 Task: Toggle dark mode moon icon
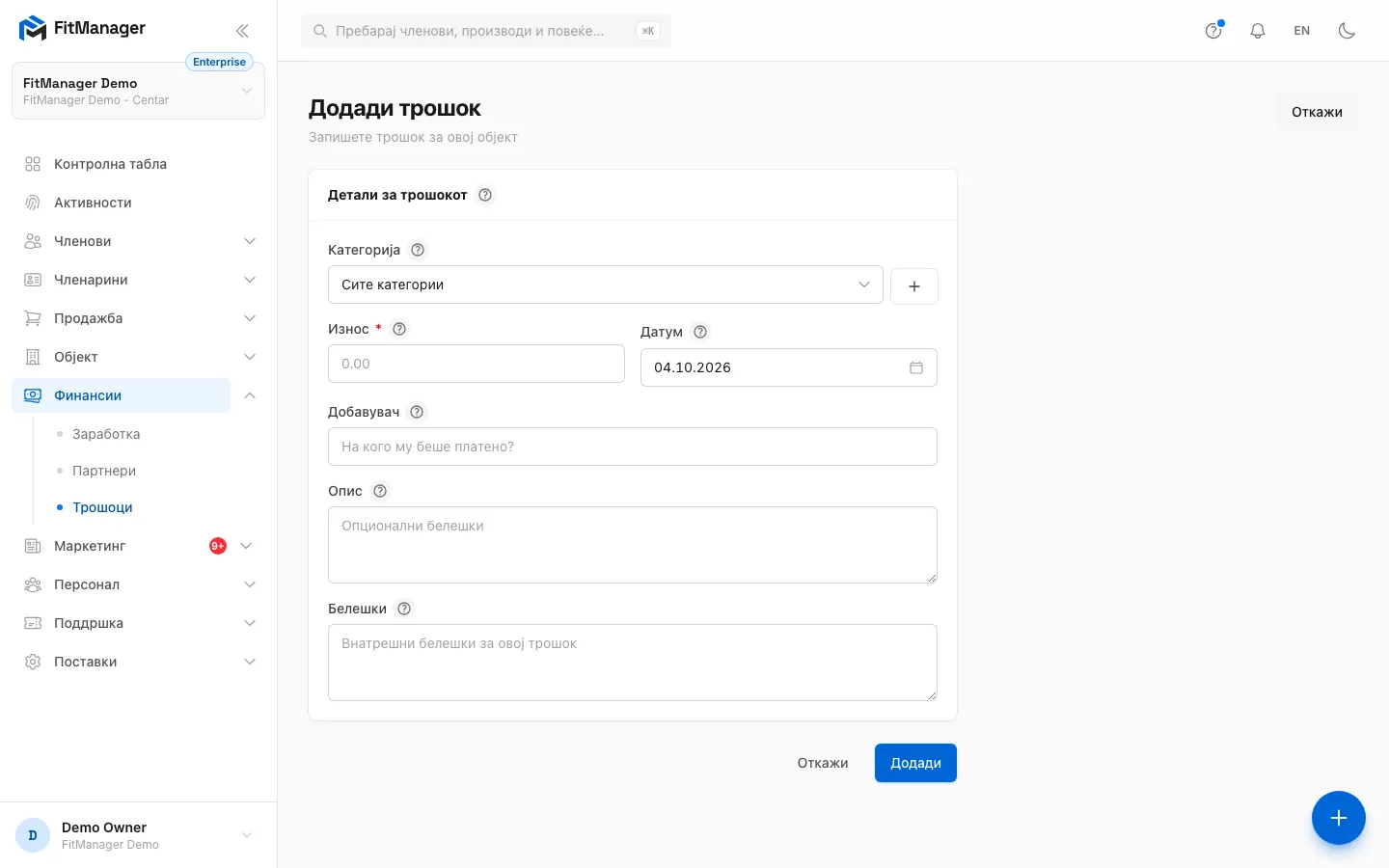point(1347,31)
